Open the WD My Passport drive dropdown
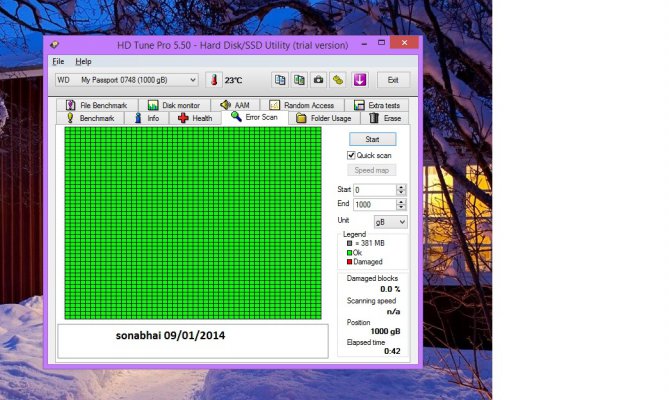 [x=127, y=80]
